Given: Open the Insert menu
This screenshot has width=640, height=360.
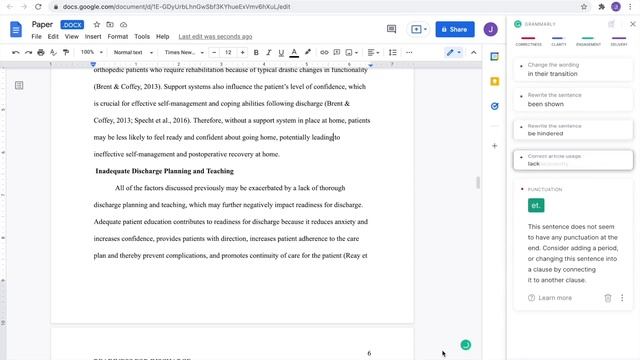Looking at the screenshot, I should [93, 36].
